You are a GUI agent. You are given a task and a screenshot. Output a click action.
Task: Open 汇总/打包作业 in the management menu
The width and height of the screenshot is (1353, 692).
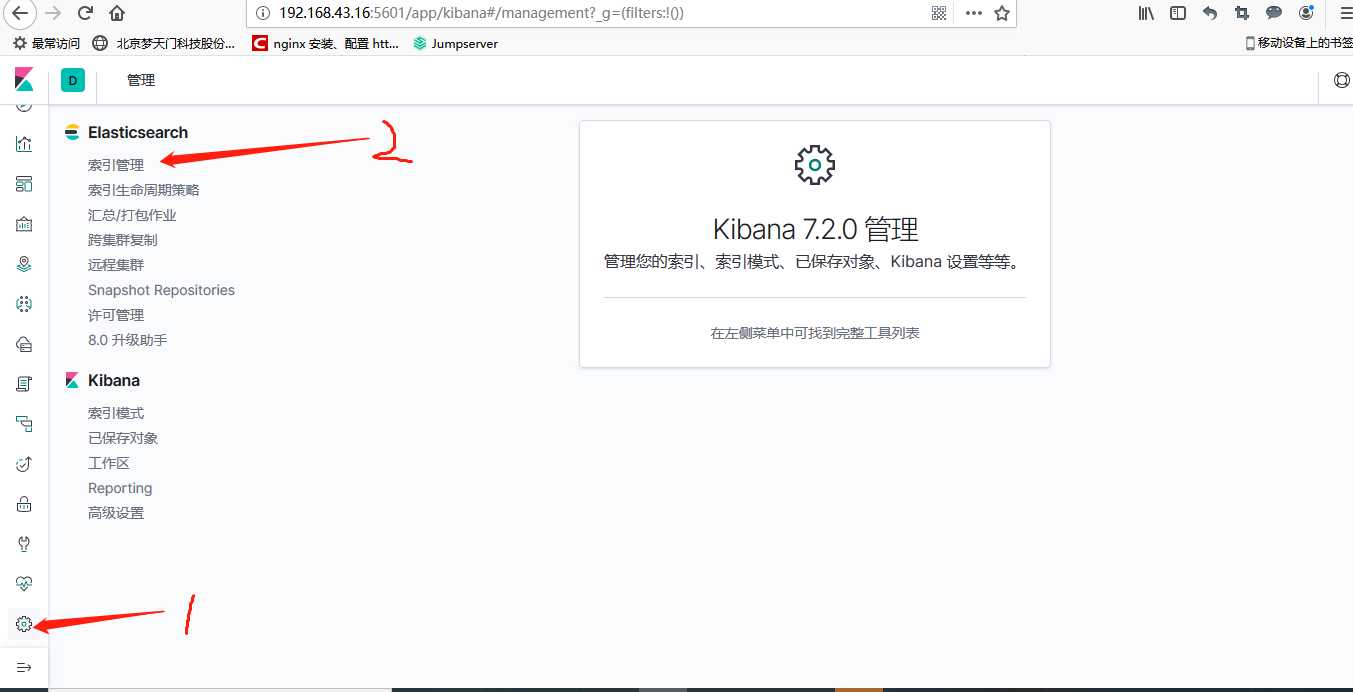pyautogui.click(x=132, y=215)
